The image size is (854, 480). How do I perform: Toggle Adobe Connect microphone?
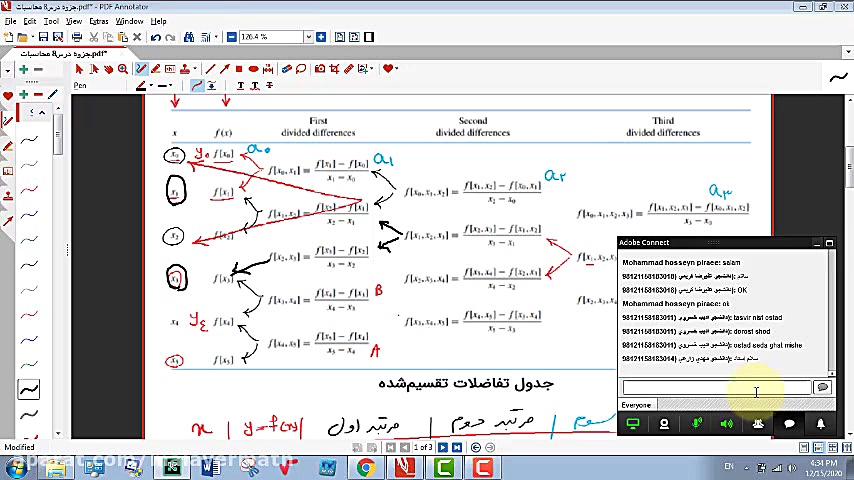(697, 424)
